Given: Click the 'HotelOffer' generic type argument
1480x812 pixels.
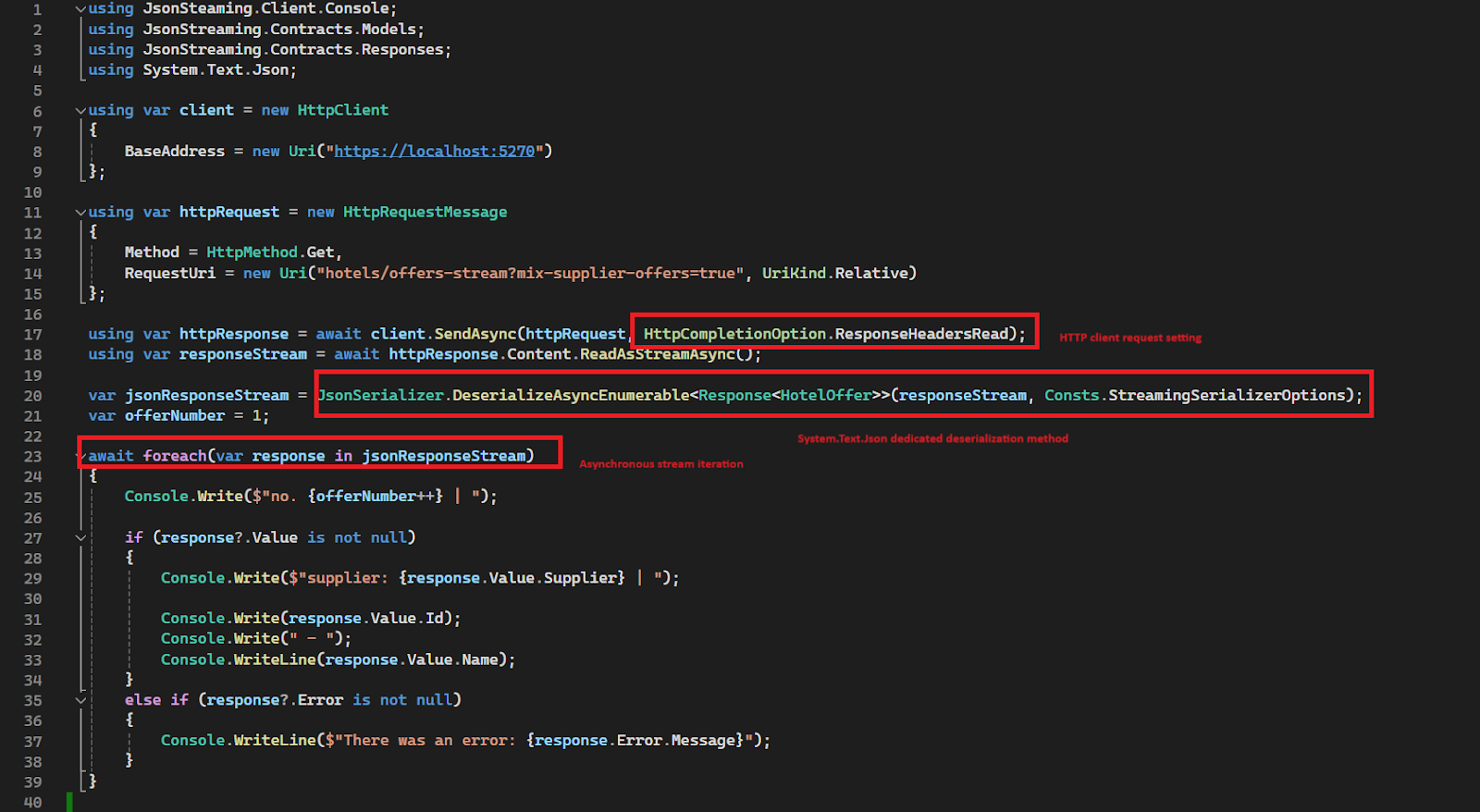Looking at the screenshot, I should (x=826, y=395).
